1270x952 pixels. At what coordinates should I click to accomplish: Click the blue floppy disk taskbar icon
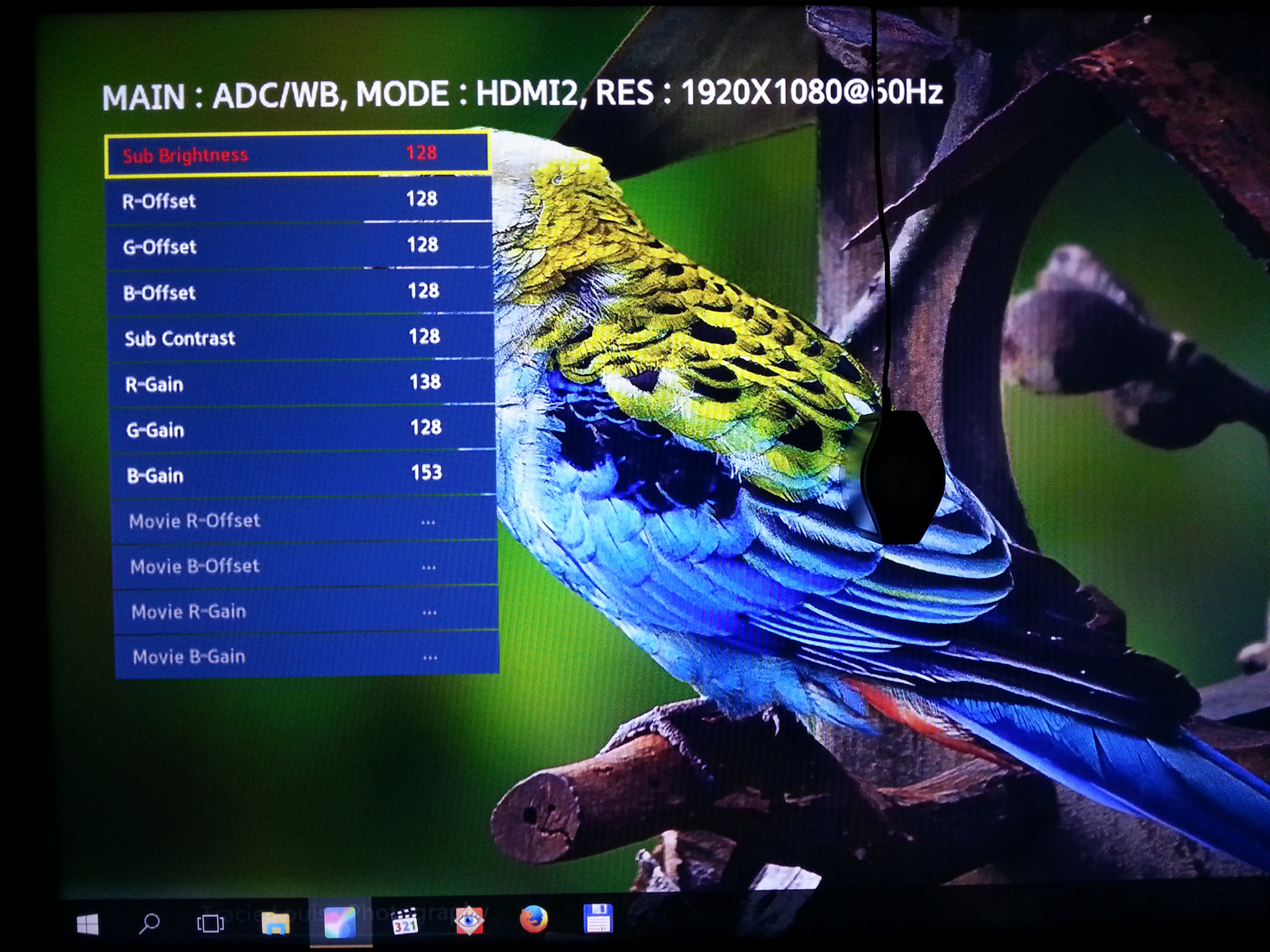click(598, 919)
